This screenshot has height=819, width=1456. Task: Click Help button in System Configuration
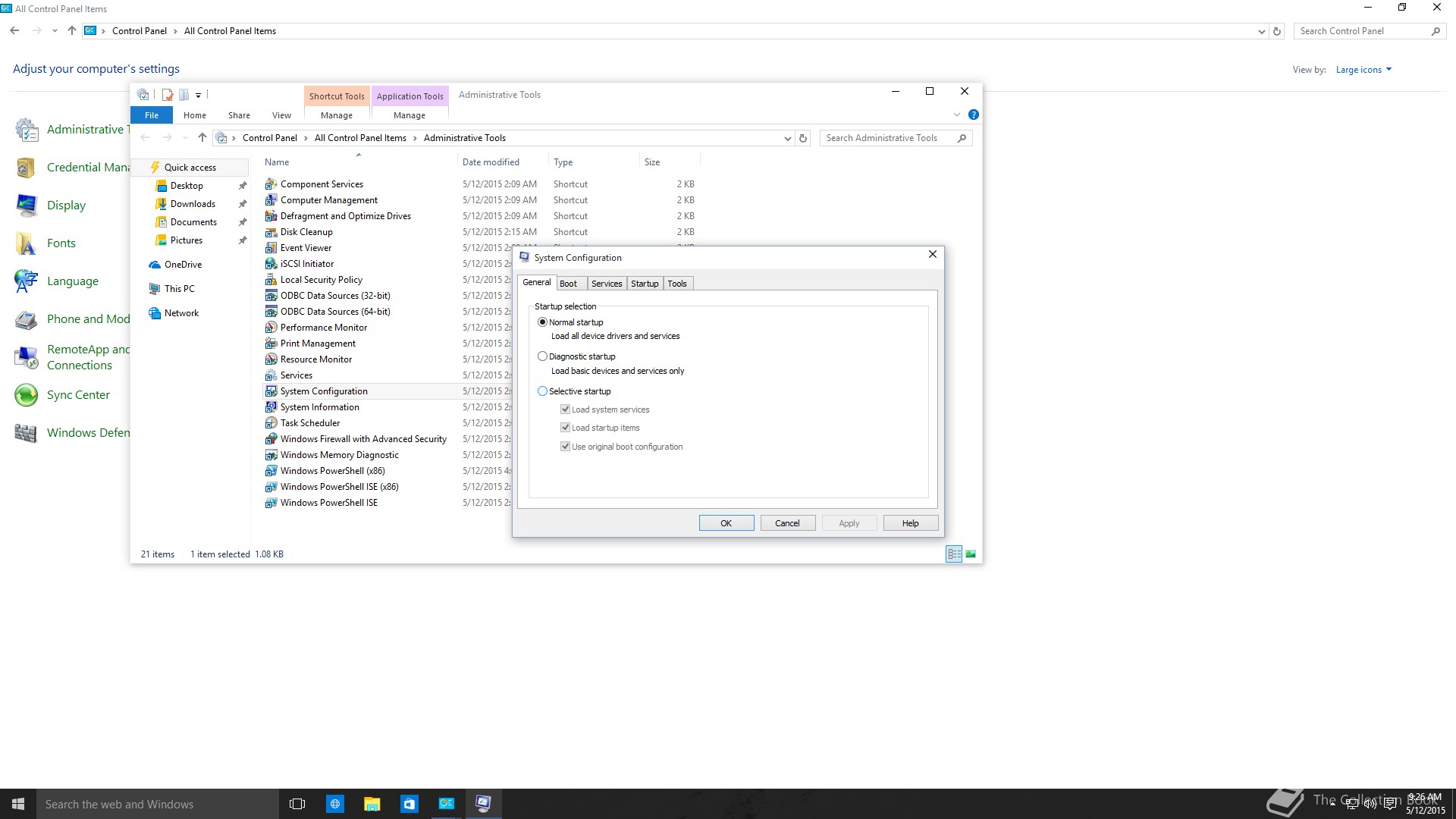(x=911, y=523)
